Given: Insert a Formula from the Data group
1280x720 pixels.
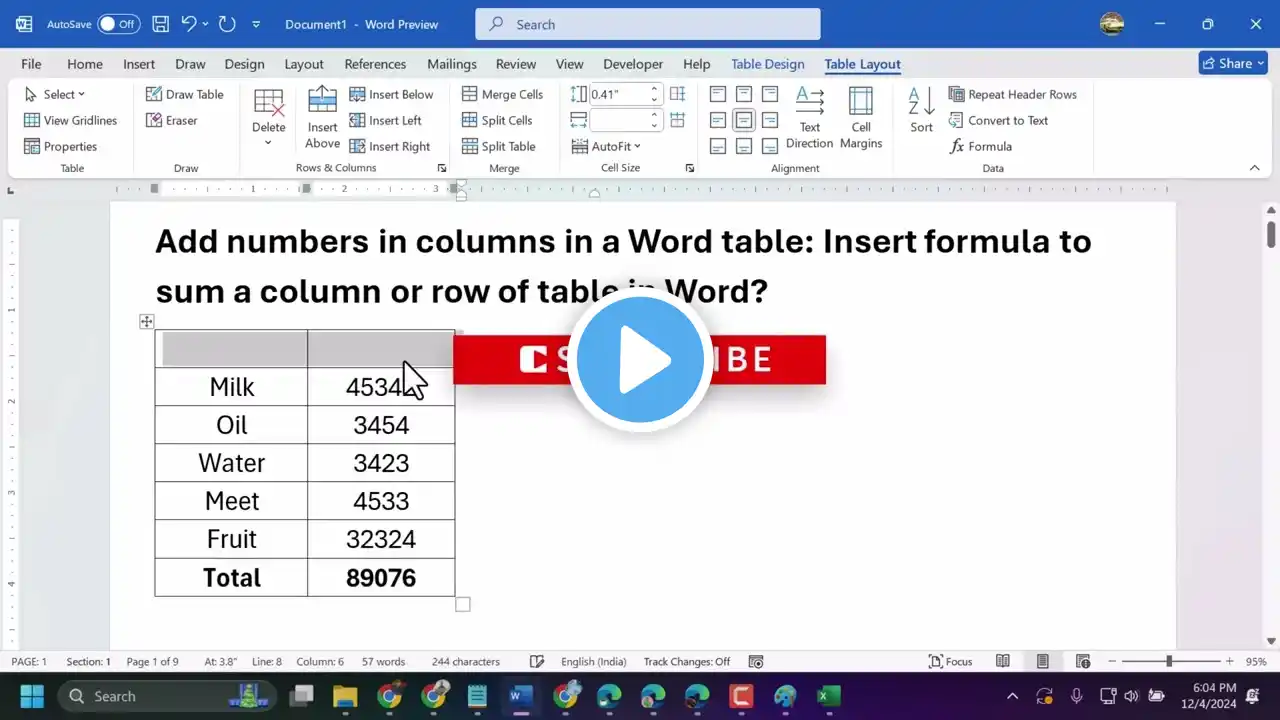Looking at the screenshot, I should click(980, 146).
